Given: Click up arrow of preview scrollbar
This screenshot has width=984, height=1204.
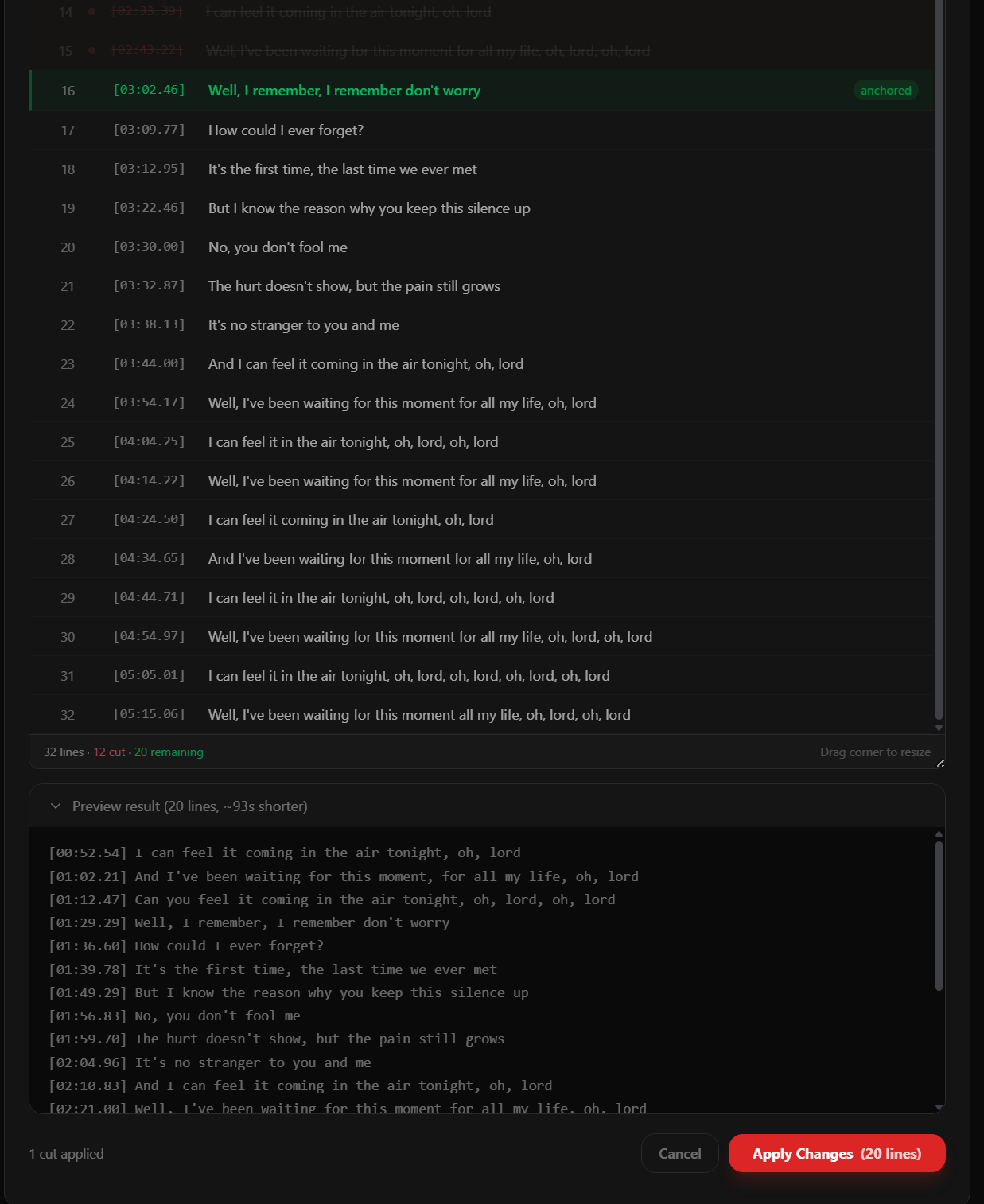Looking at the screenshot, I should coord(939,833).
